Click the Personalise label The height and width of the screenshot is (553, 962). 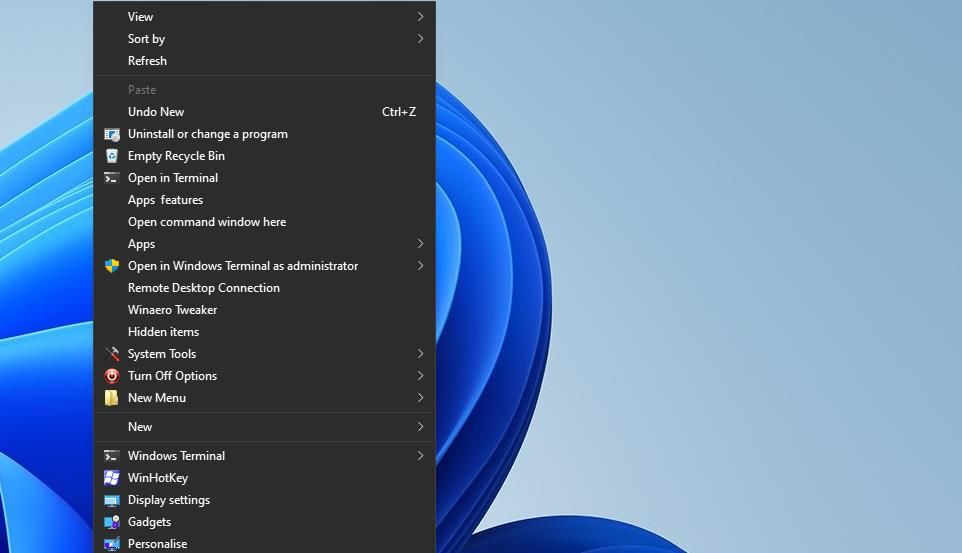click(157, 544)
